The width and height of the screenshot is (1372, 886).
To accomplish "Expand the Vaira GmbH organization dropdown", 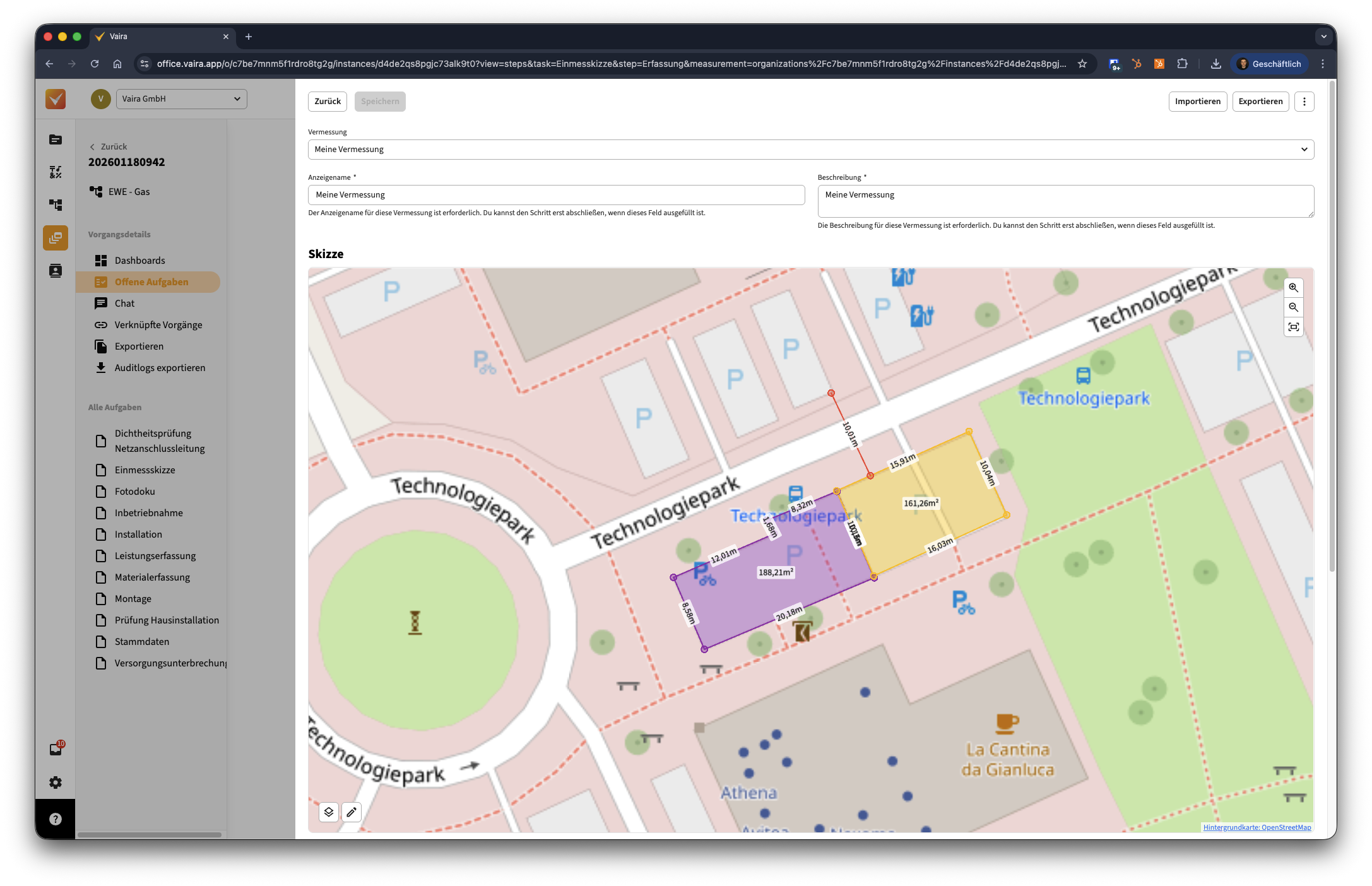I will (x=181, y=99).
